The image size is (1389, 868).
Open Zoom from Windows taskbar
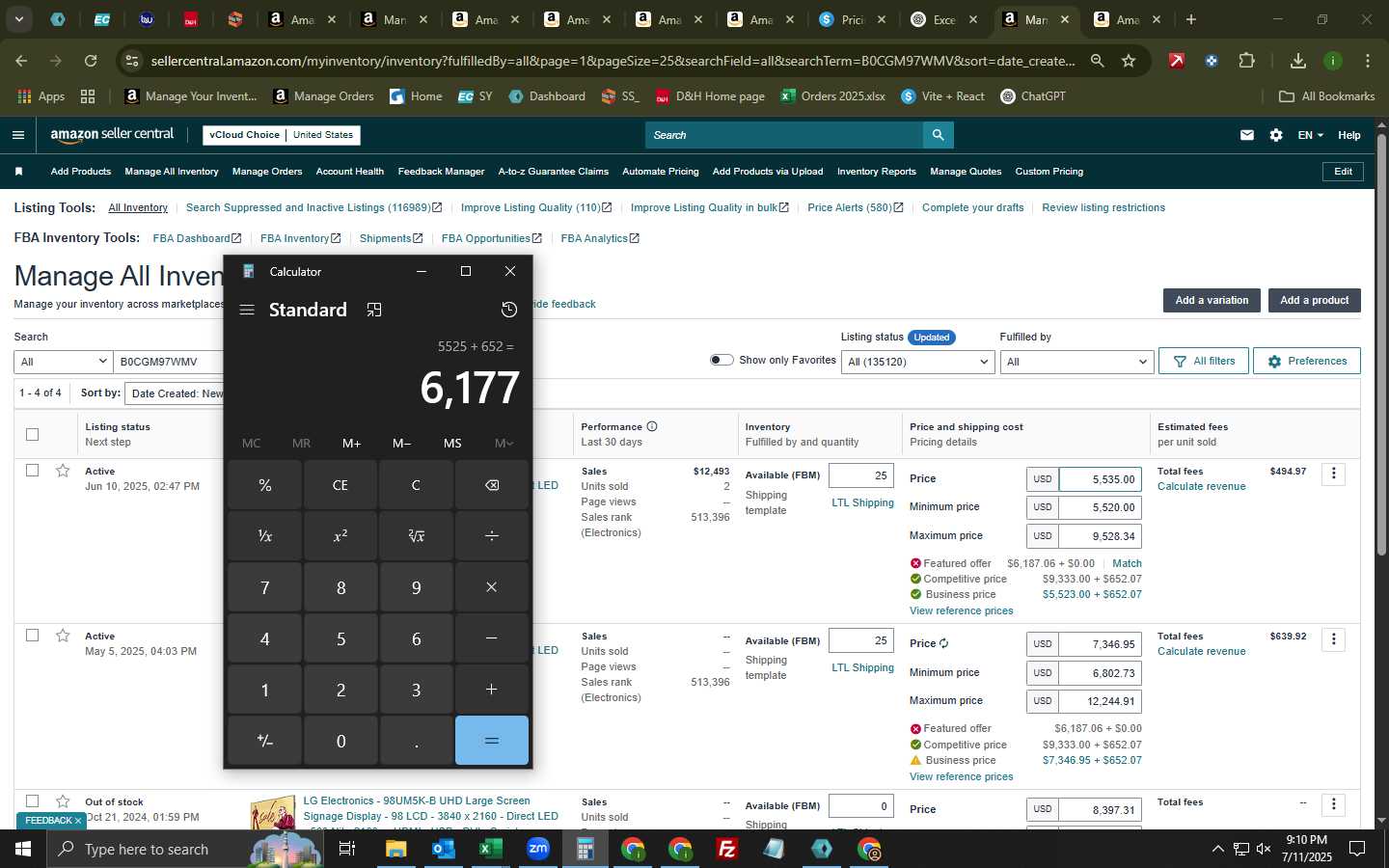pos(538,849)
